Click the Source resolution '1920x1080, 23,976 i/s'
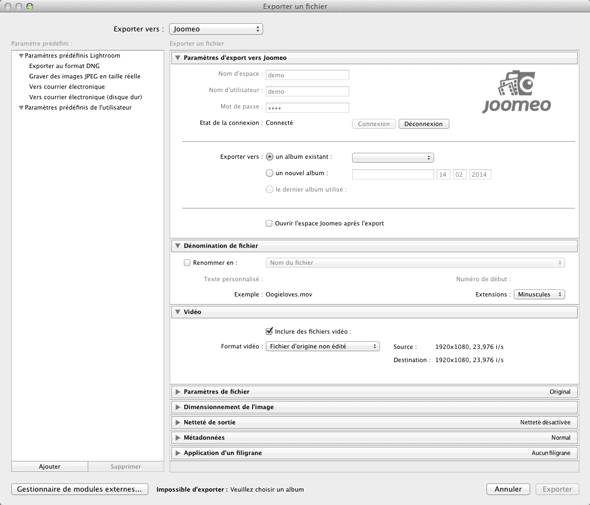 tap(469, 347)
